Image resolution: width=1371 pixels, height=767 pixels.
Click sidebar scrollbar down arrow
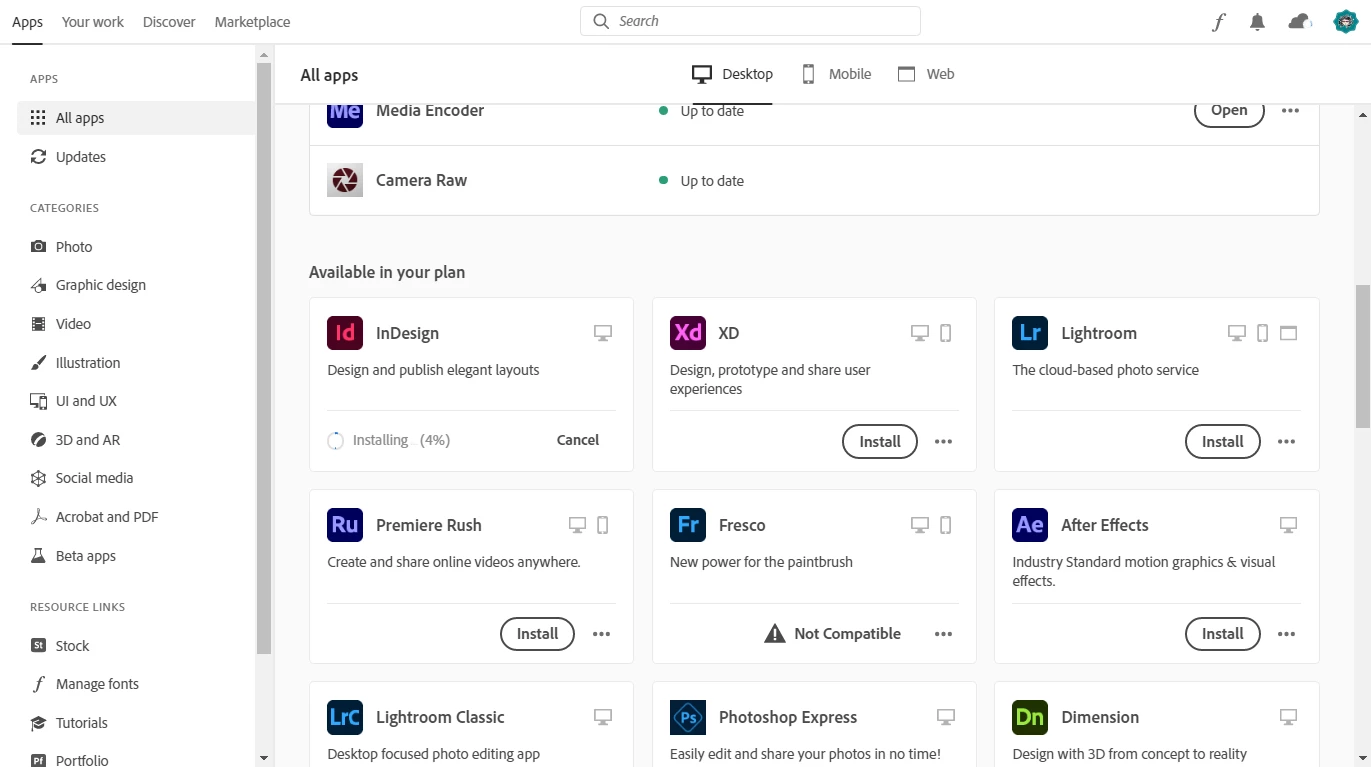click(264, 758)
